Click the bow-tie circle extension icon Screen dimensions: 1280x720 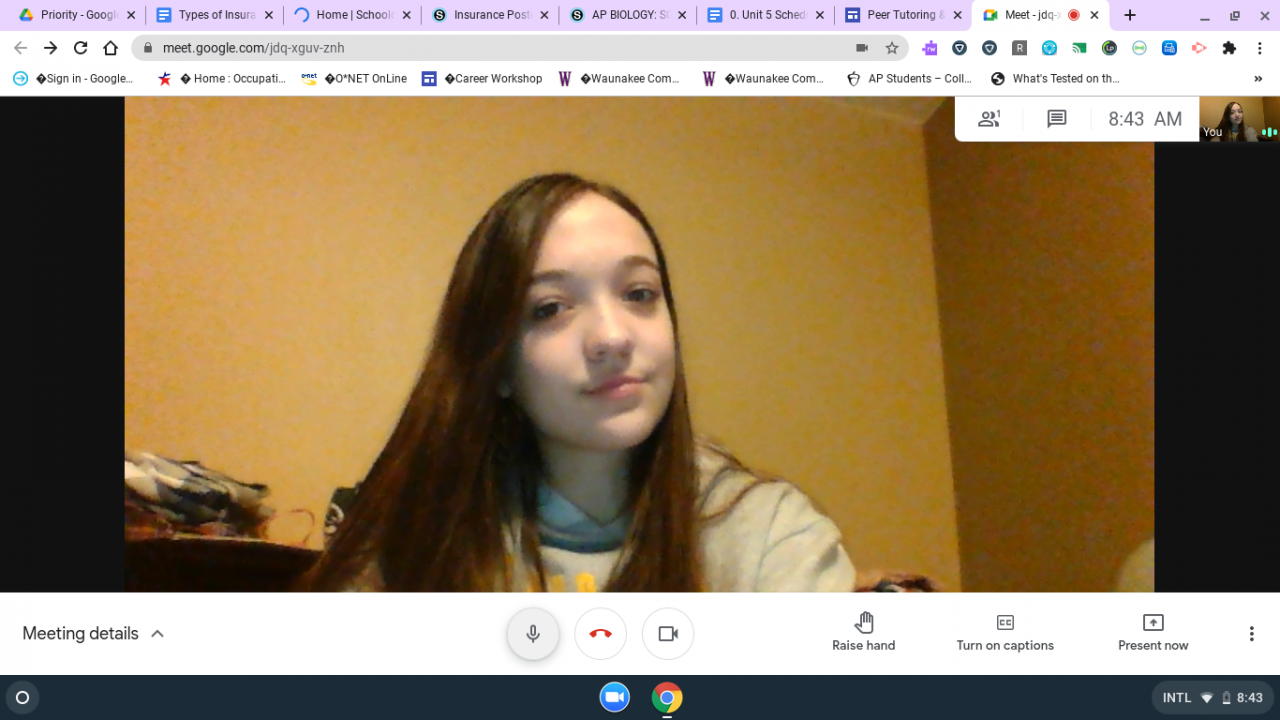[1139, 48]
